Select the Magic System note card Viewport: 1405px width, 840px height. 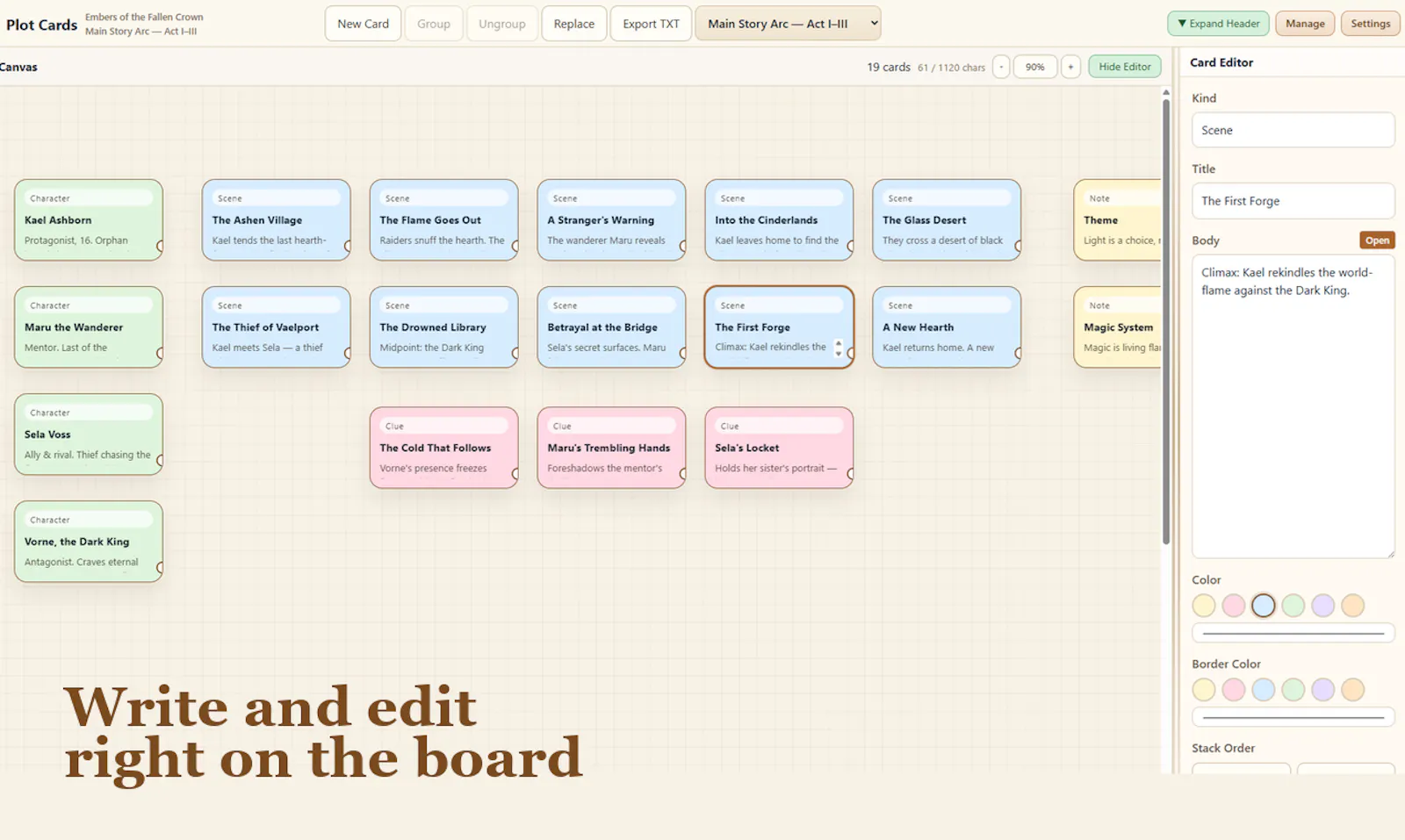[x=1118, y=327]
